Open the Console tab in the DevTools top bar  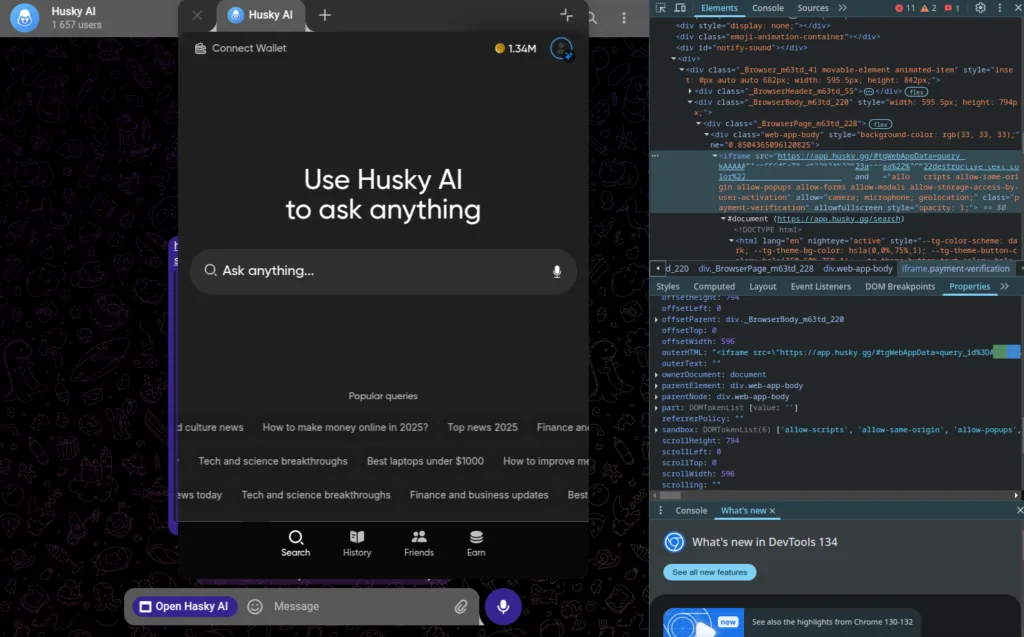tap(768, 8)
